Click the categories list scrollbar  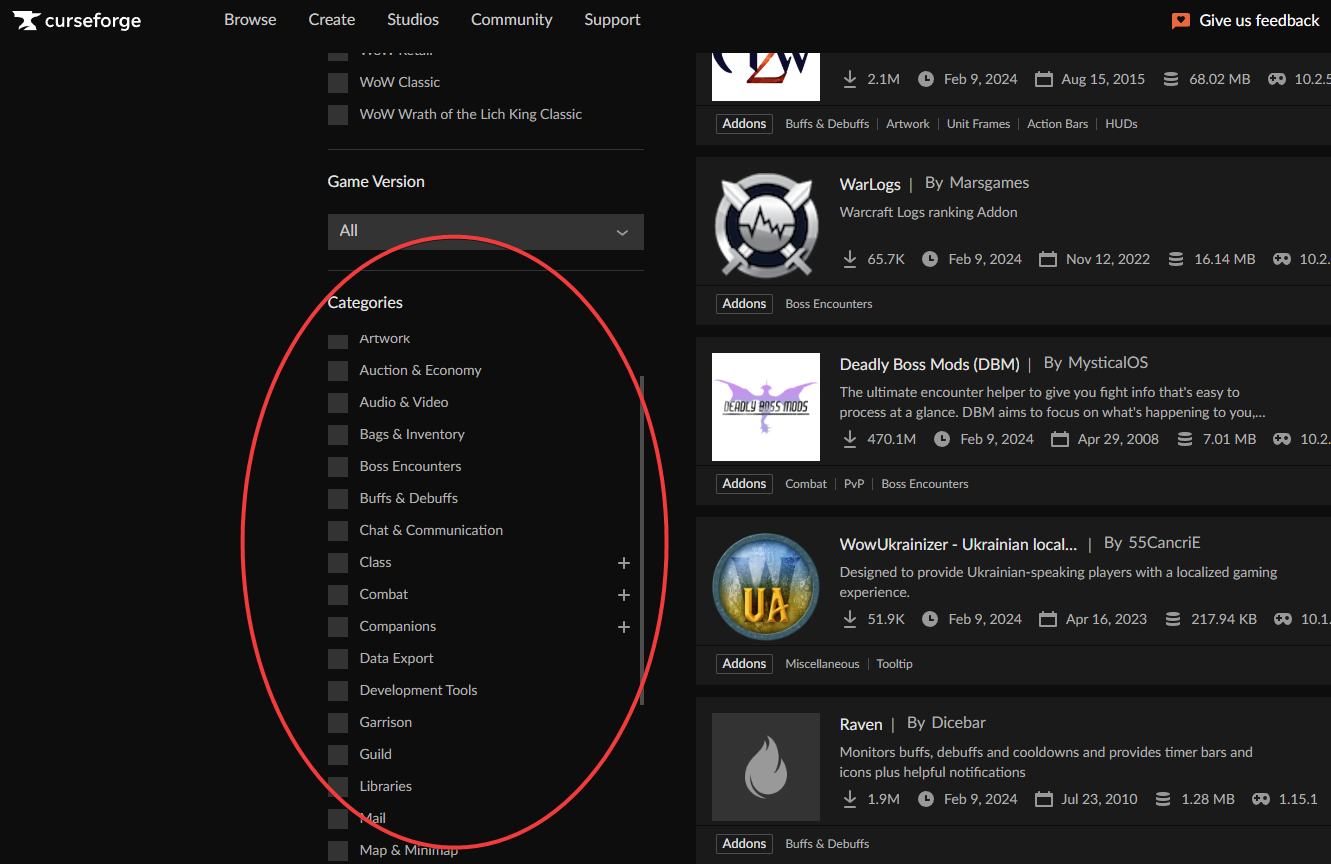pos(642,540)
